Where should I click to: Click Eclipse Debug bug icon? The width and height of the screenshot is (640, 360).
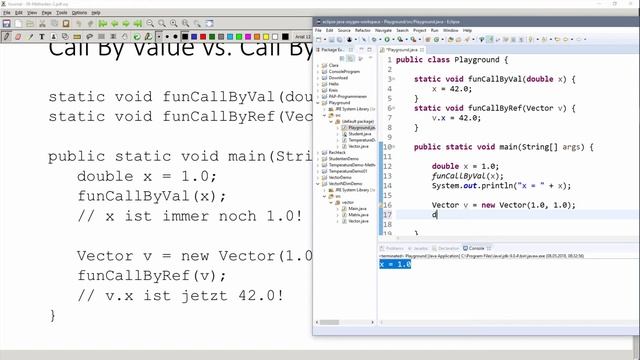coord(373,40)
